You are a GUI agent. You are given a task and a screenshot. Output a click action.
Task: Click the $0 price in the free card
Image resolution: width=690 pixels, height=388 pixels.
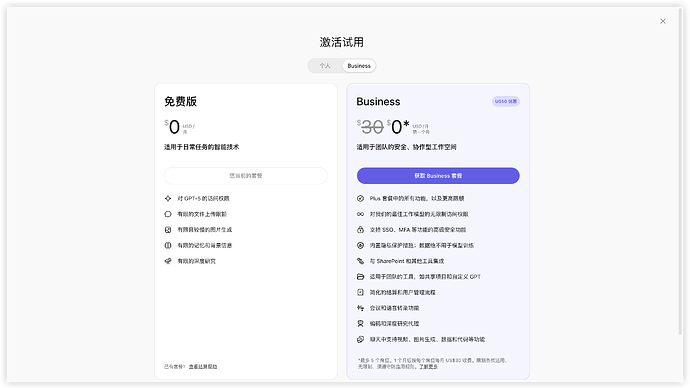tap(172, 127)
